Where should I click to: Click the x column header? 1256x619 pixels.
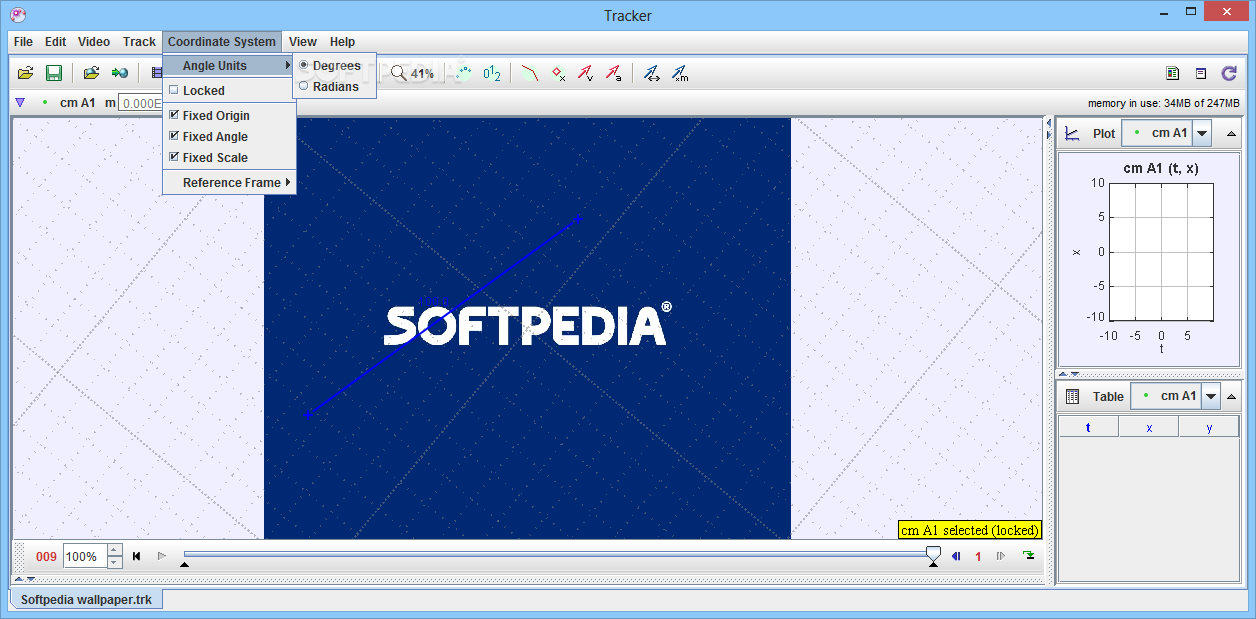[x=1148, y=427]
